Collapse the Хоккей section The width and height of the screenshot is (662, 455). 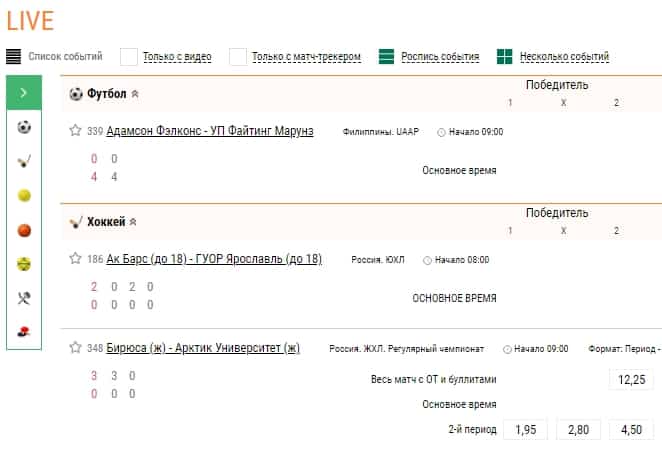click(134, 222)
